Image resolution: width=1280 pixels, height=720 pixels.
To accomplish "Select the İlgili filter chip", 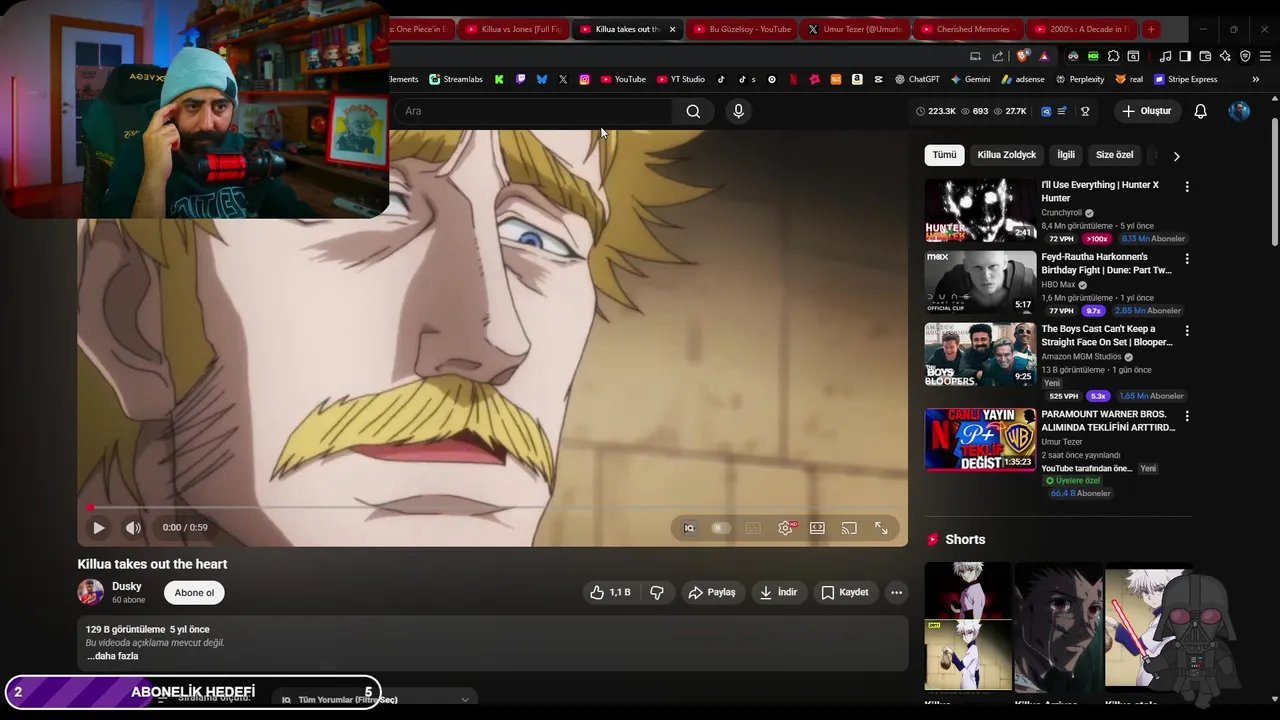I will [1066, 155].
